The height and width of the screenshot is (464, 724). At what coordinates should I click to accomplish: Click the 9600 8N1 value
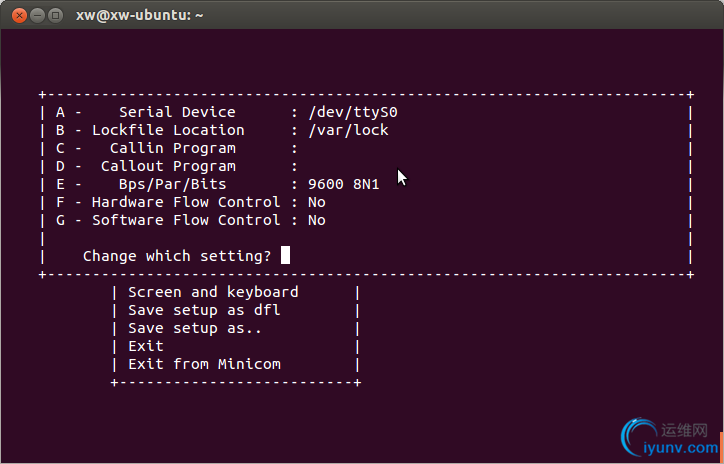[344, 184]
